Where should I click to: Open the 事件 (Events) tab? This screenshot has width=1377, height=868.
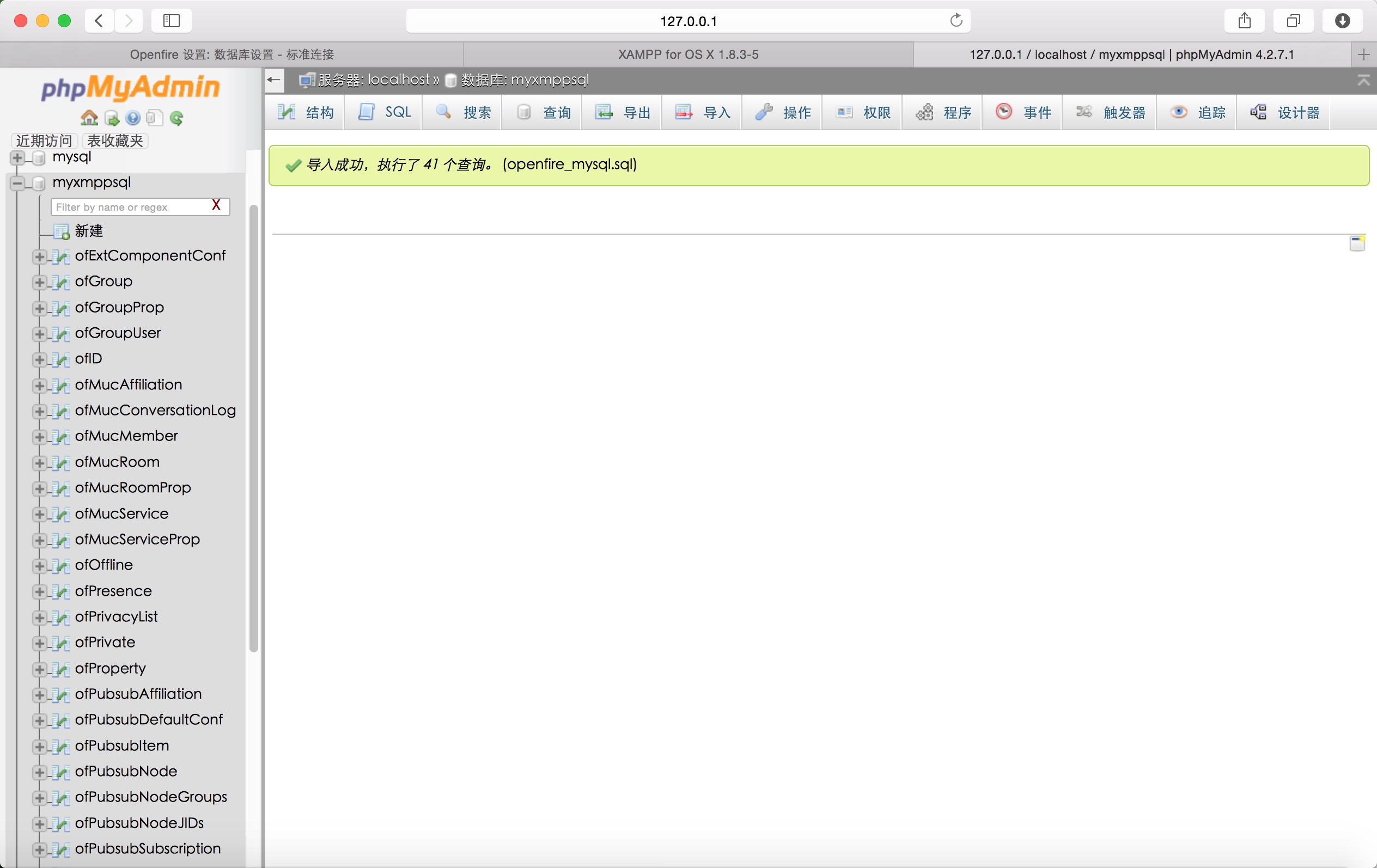[1022, 112]
